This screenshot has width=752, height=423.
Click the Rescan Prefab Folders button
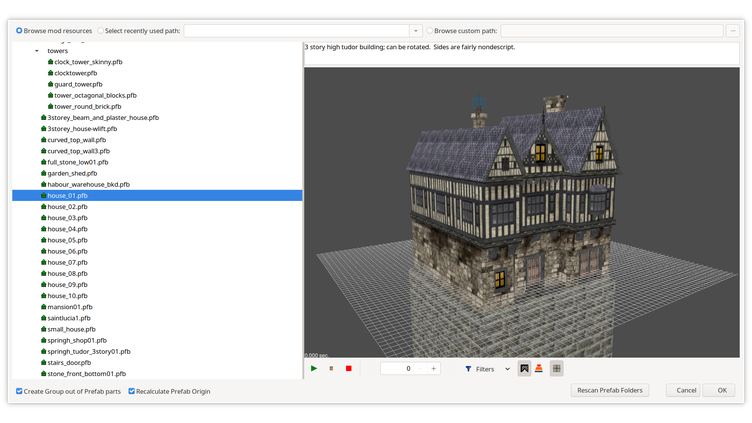610,390
